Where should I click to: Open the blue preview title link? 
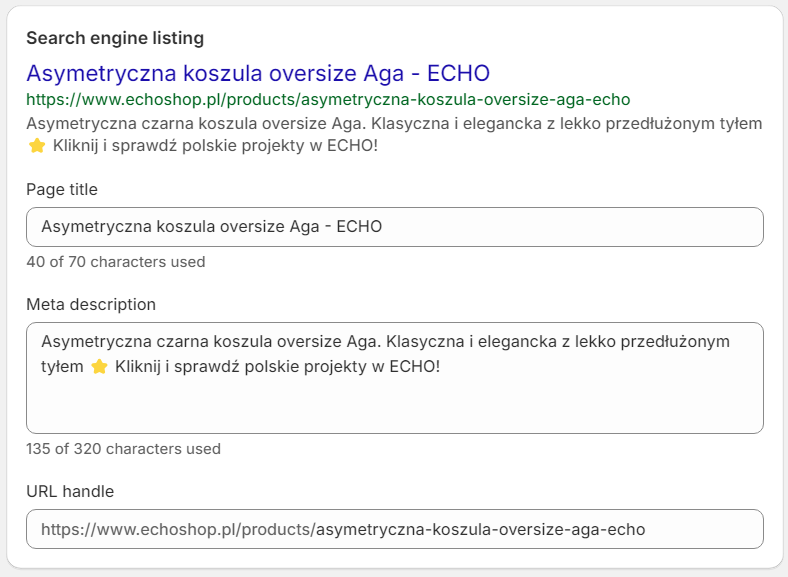tap(258, 73)
